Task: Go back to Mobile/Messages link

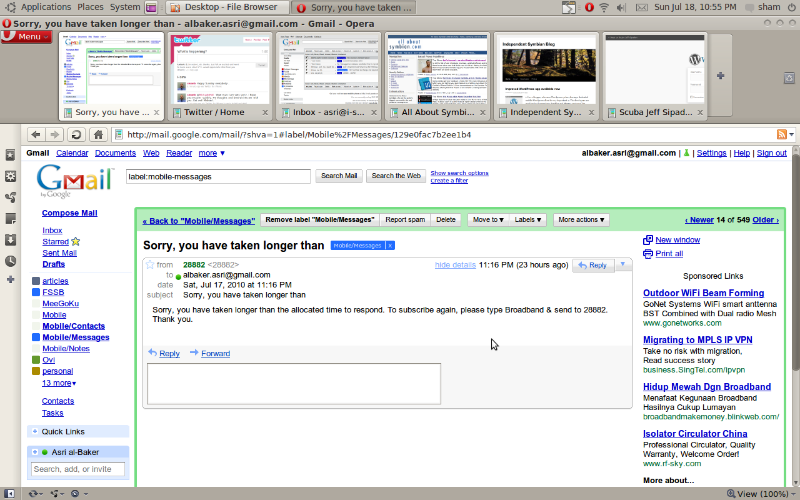Action: [198, 221]
